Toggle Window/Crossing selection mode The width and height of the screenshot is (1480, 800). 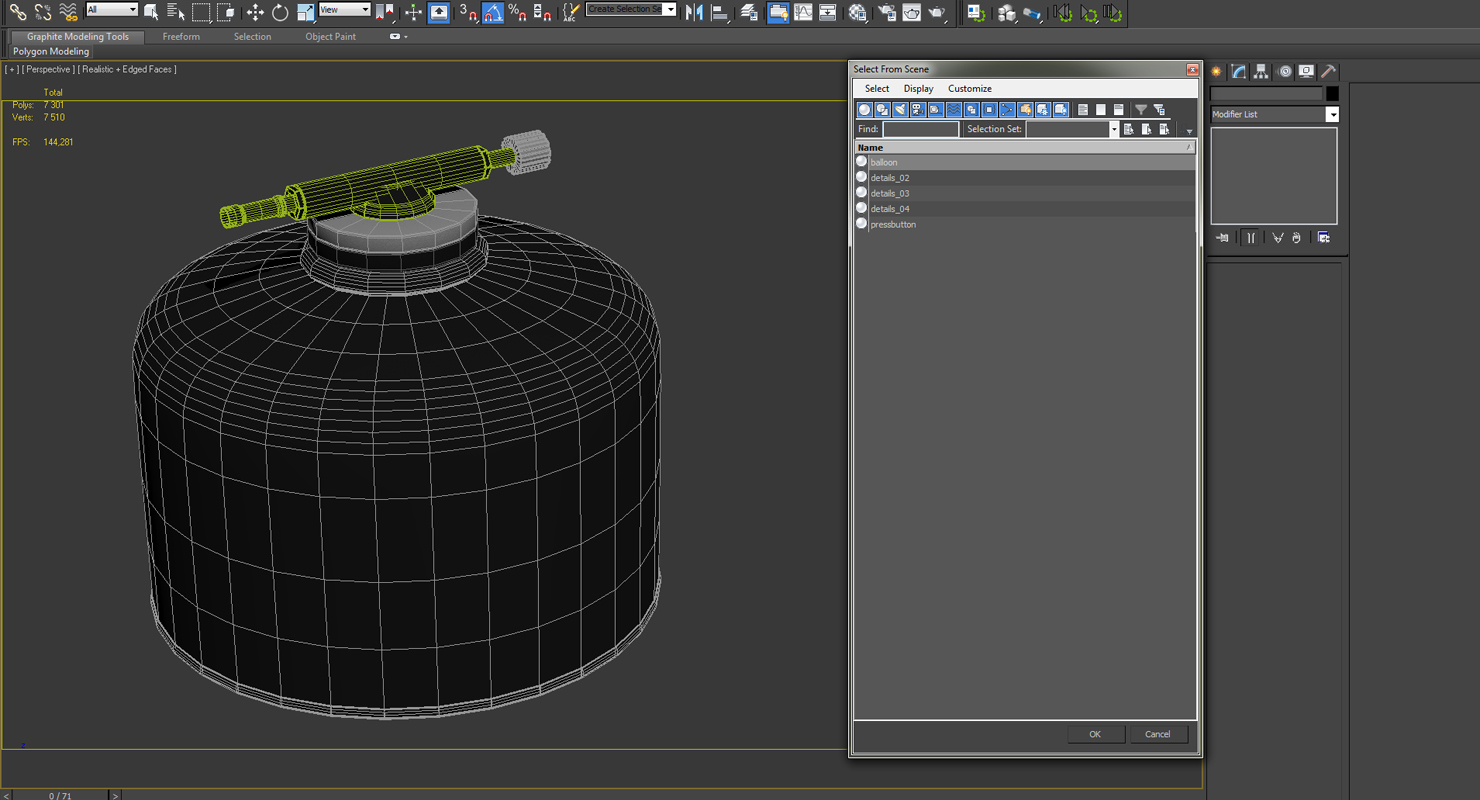[x=226, y=12]
